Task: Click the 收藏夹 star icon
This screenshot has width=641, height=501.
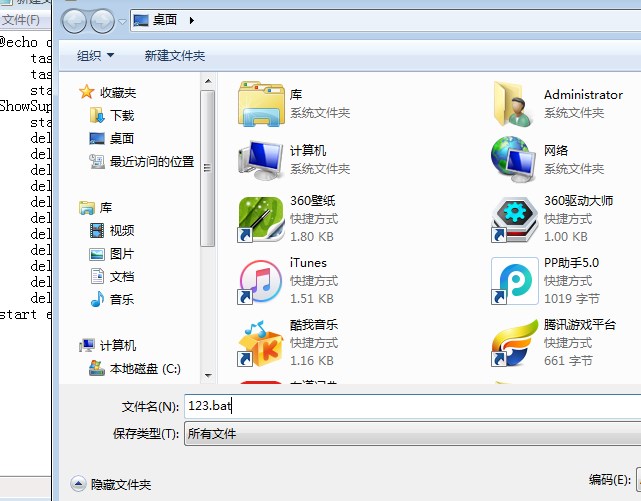Action: point(87,92)
